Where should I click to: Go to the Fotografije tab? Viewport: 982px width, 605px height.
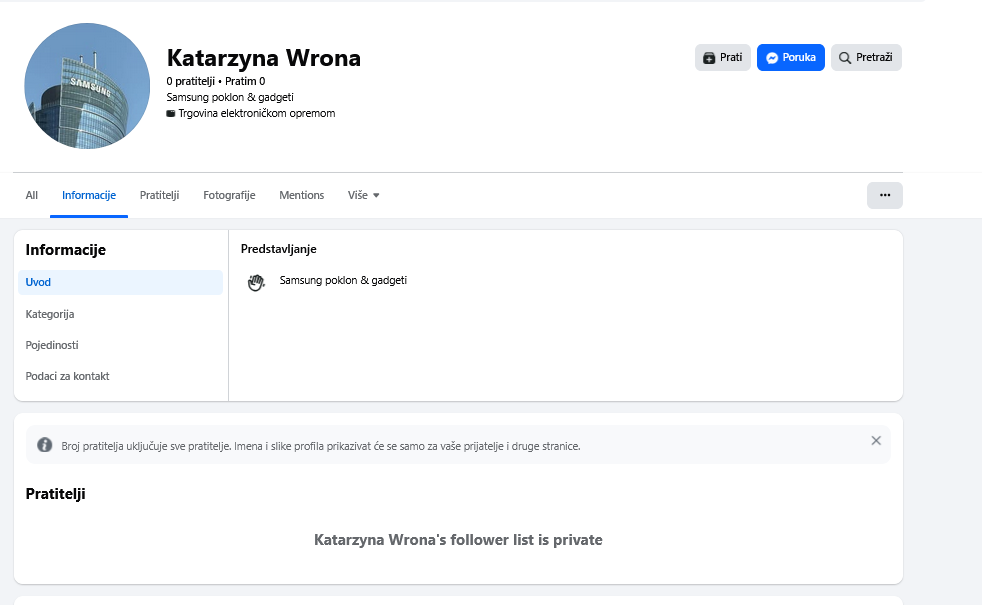pos(229,196)
